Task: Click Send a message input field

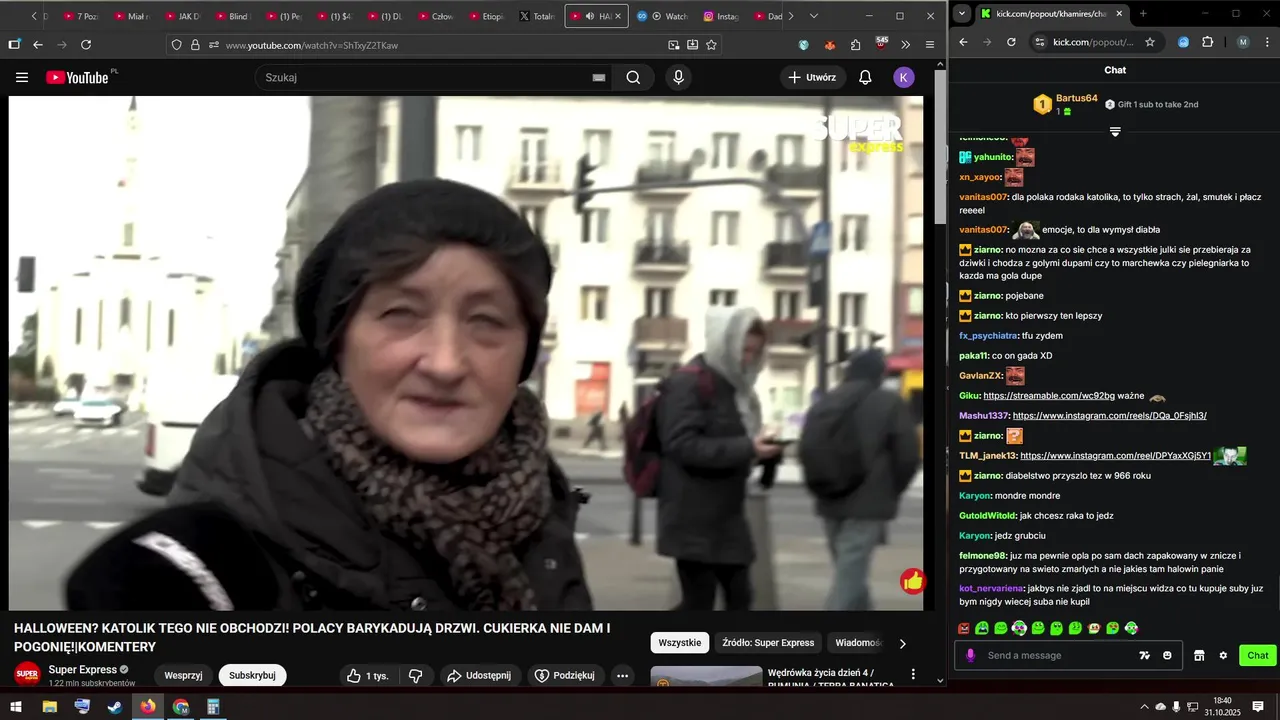Action: (x=1058, y=655)
